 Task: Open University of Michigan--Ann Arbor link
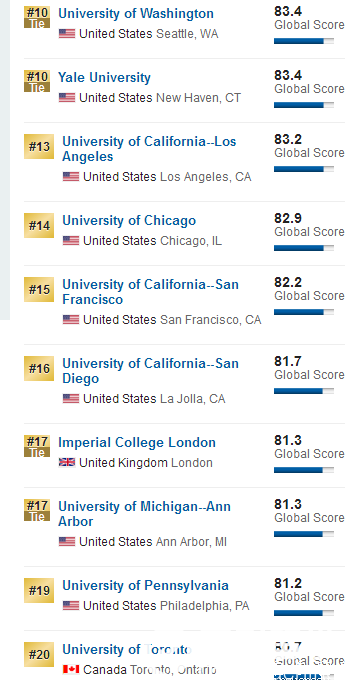click(x=144, y=514)
